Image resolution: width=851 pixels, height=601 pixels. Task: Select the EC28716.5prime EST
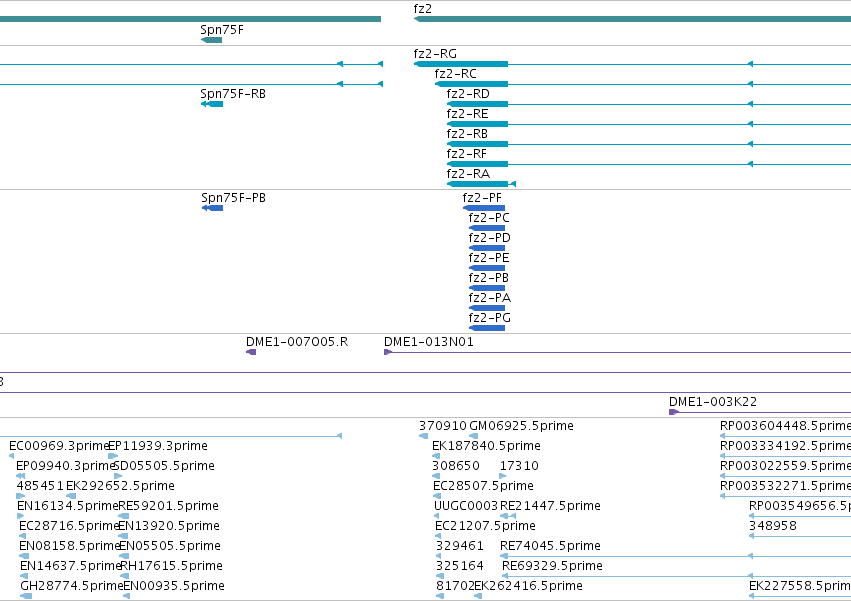(22, 536)
